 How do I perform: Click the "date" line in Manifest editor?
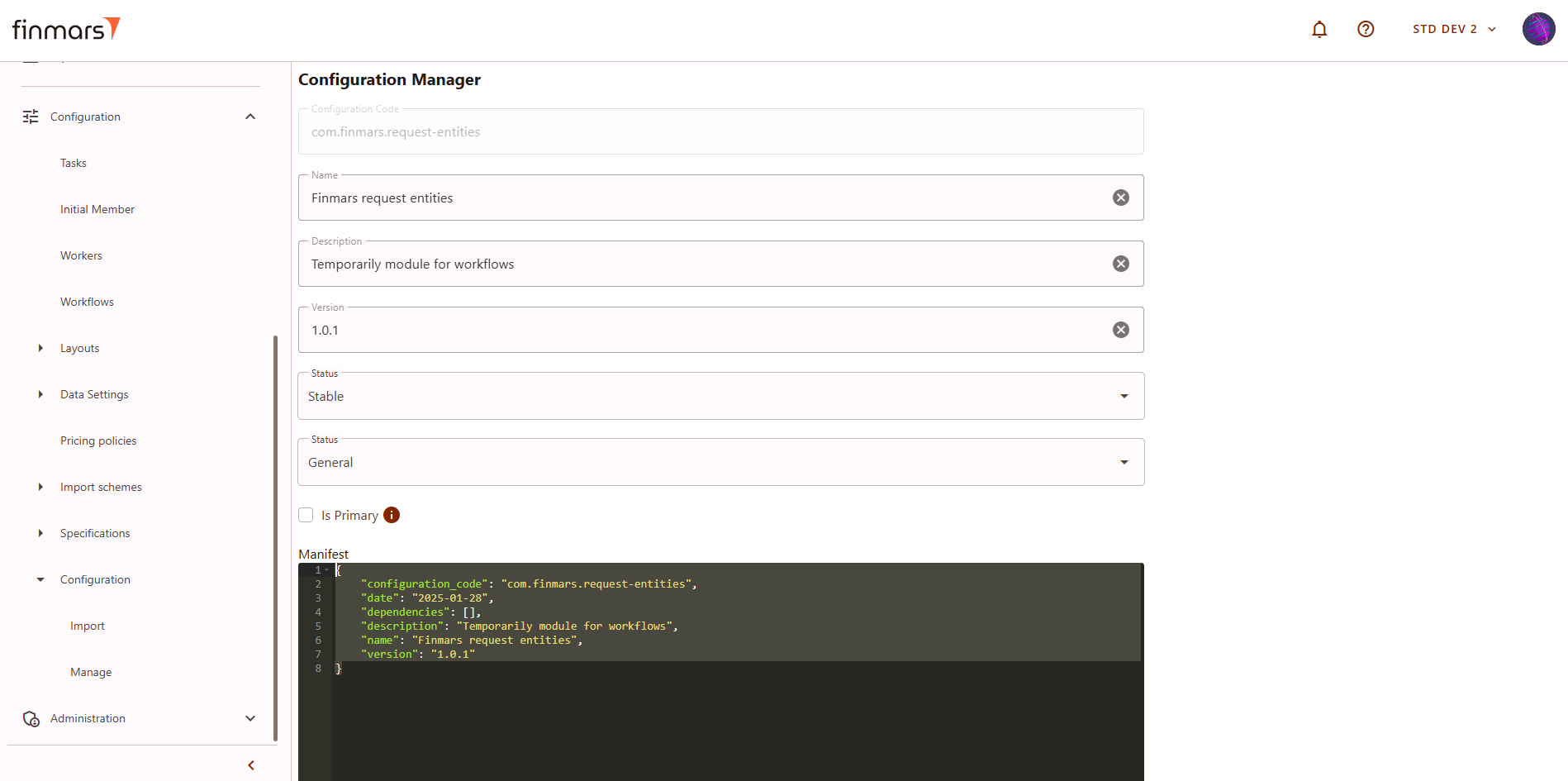pyautogui.click(x=427, y=598)
